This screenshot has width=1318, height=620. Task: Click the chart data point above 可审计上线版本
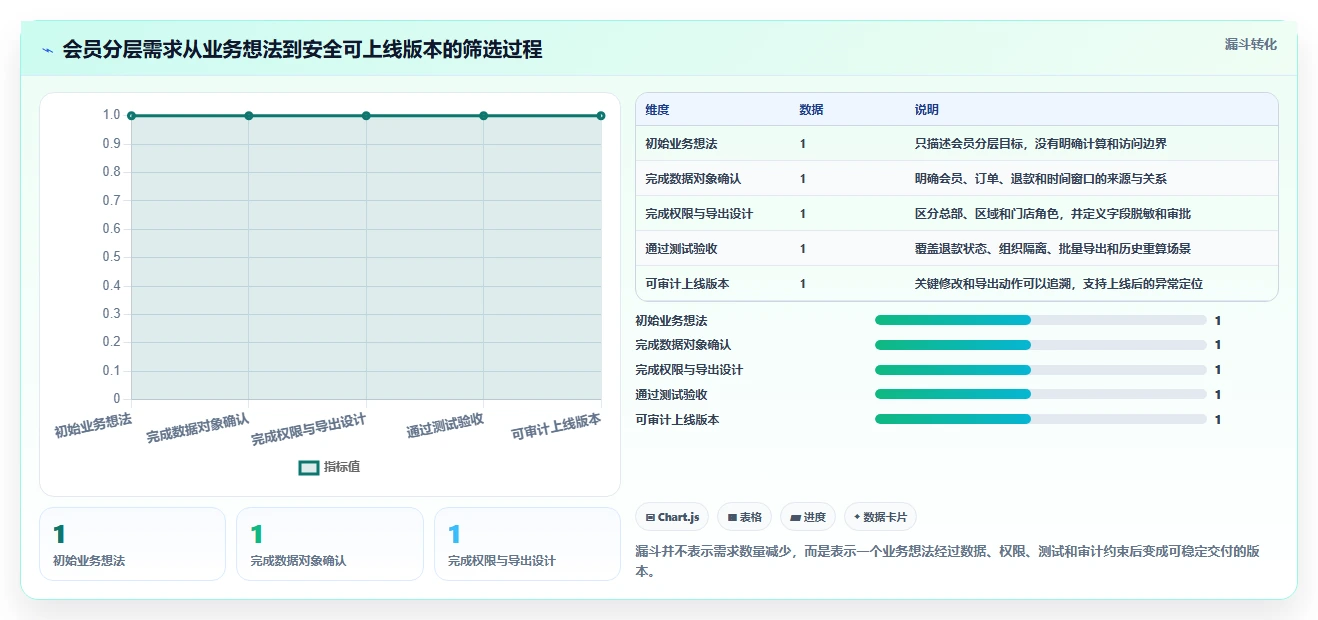[601, 116]
